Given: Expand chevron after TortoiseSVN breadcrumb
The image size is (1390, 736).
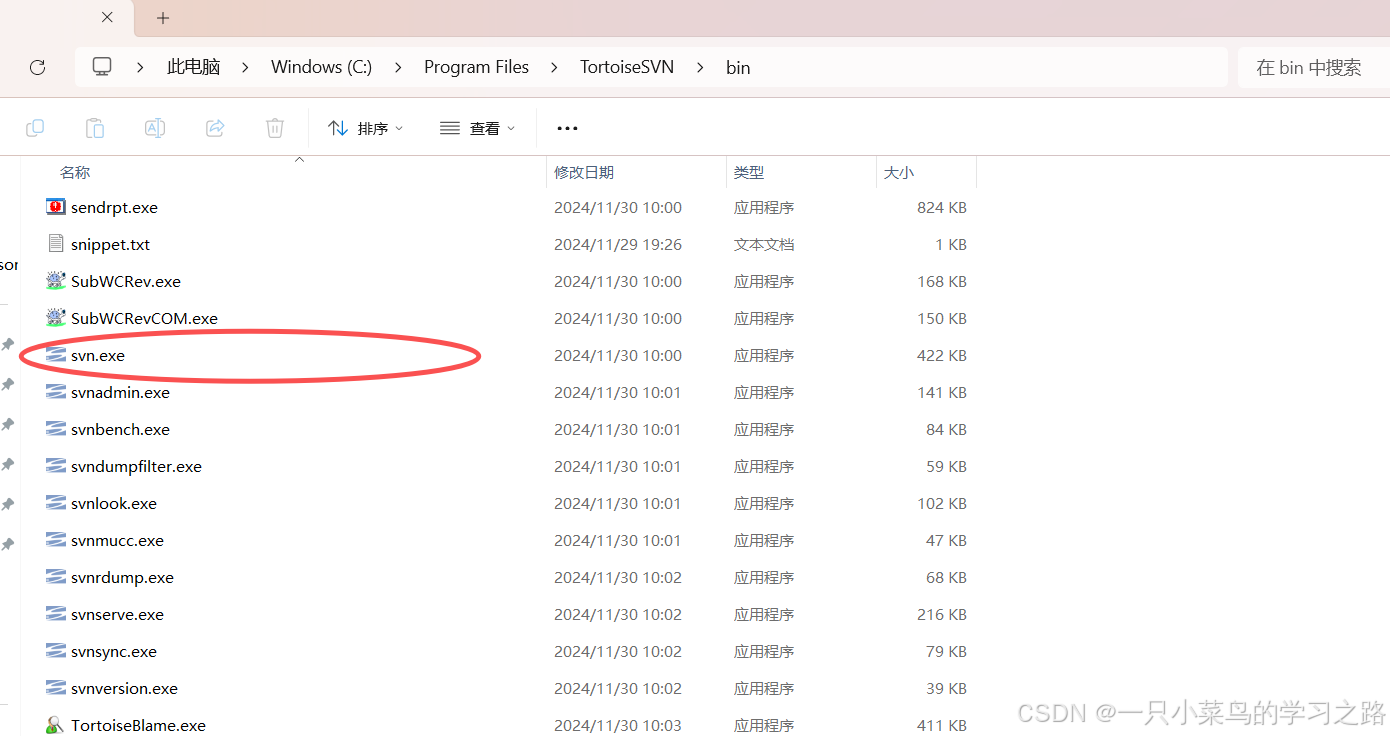Looking at the screenshot, I should pyautogui.click(x=700, y=67).
